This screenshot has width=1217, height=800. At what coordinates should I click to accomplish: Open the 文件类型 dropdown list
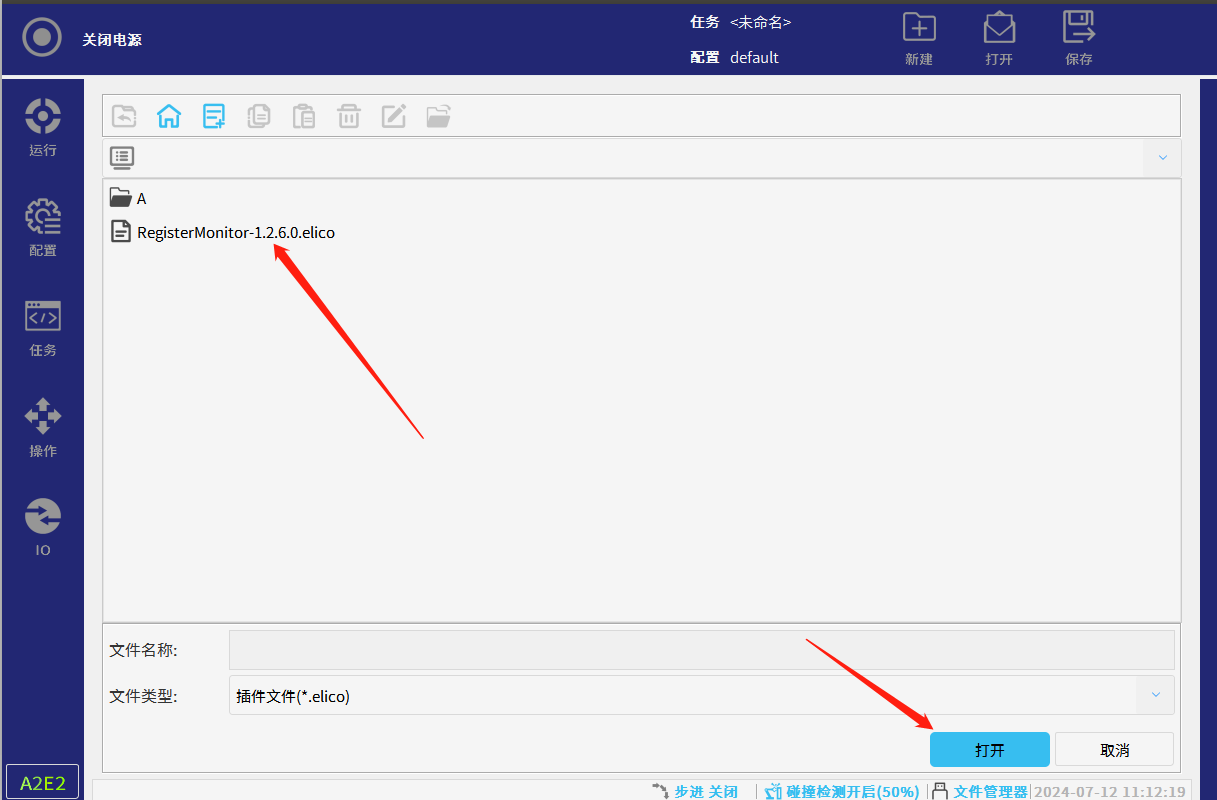pos(1156,695)
